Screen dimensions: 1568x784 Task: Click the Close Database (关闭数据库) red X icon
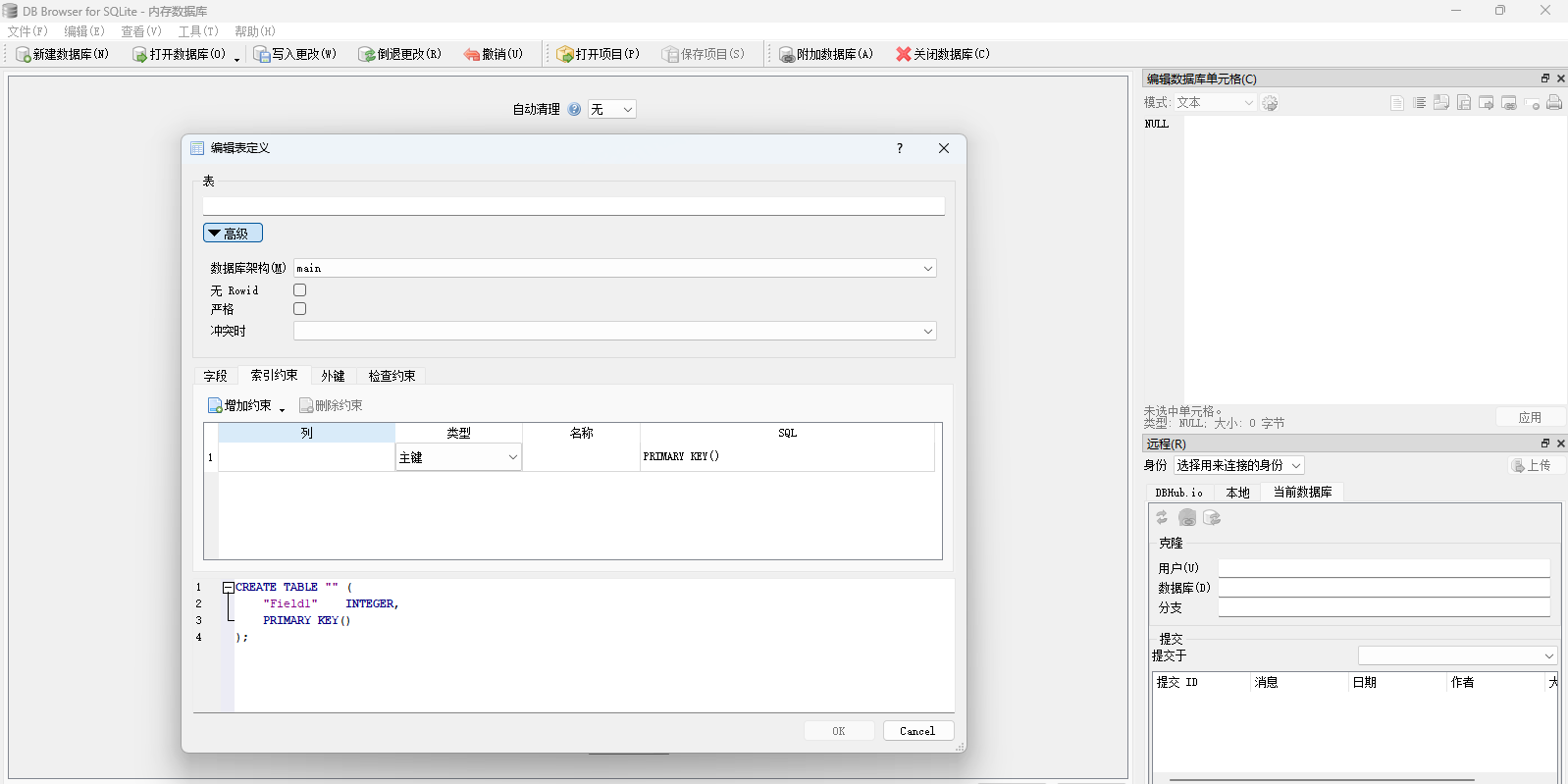coord(904,55)
